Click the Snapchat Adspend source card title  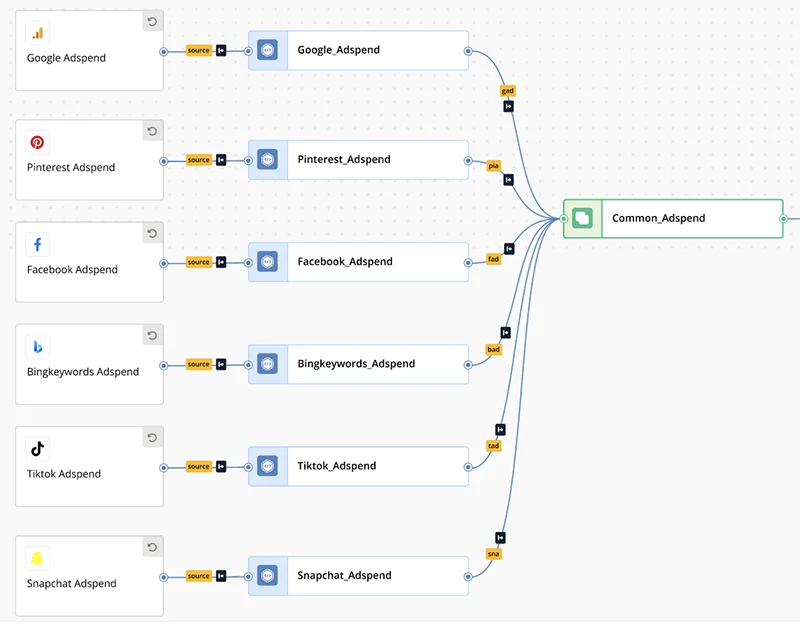(71, 583)
